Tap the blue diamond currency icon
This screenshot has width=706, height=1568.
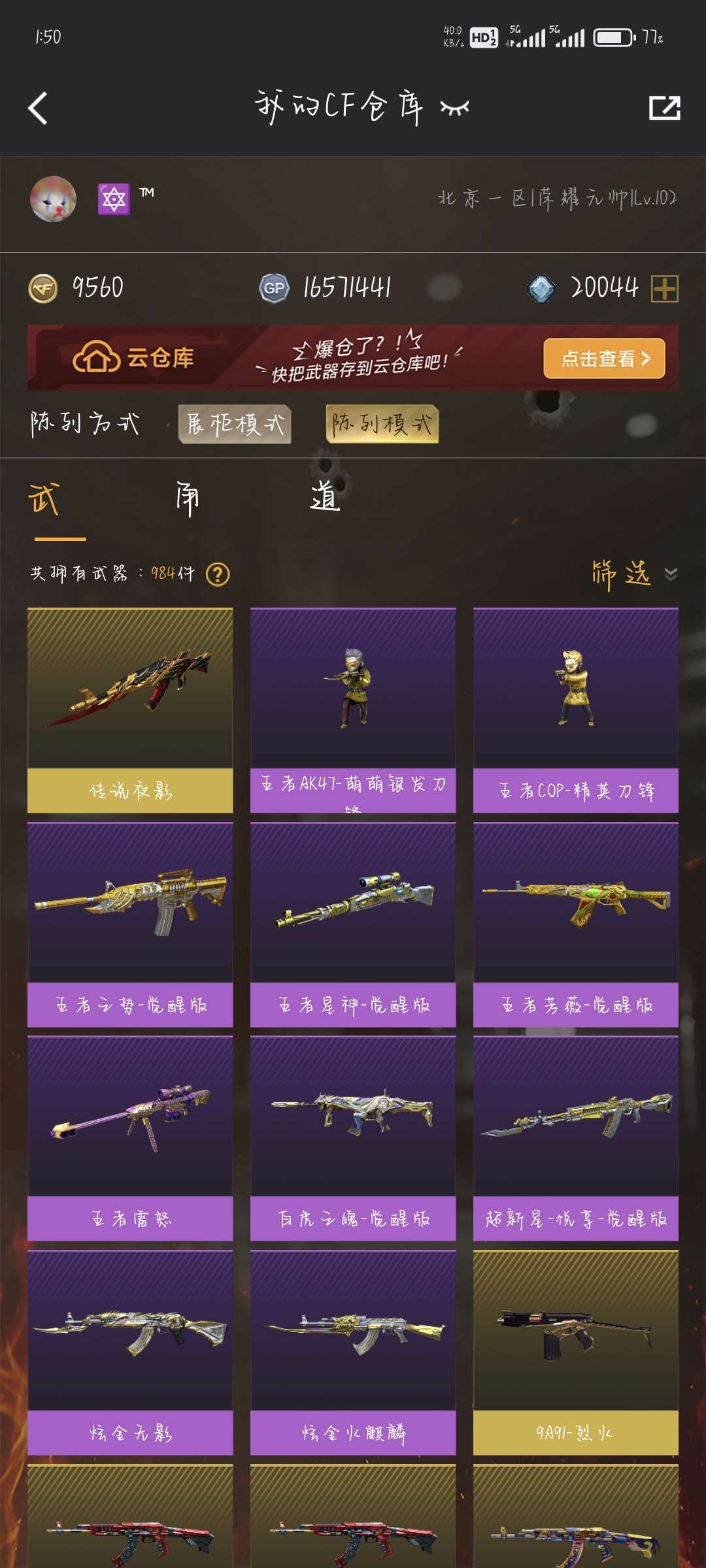(541, 288)
